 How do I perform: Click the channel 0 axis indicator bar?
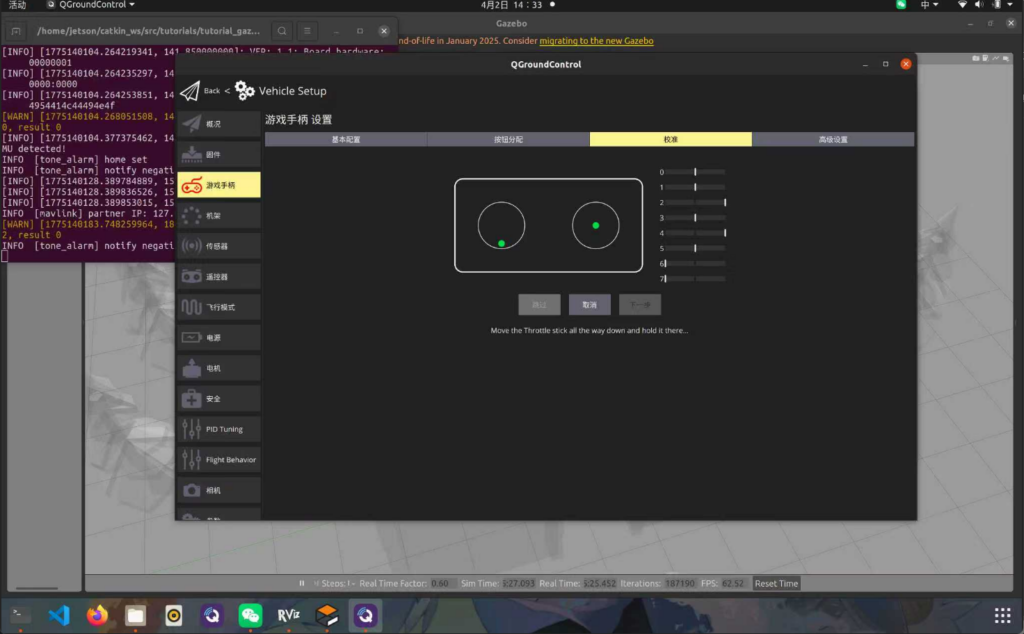pos(695,172)
